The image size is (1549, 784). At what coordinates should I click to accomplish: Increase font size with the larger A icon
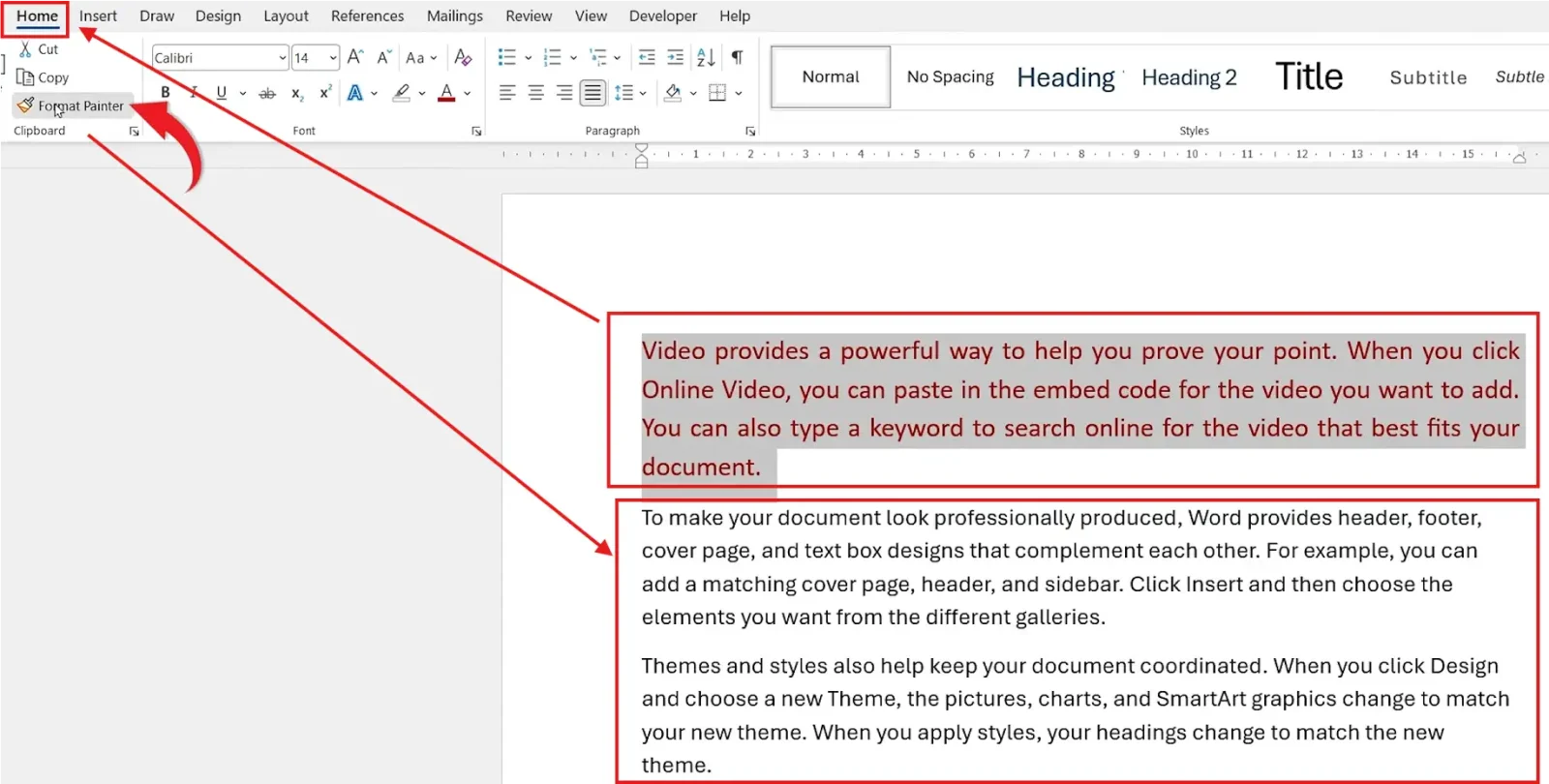(355, 57)
